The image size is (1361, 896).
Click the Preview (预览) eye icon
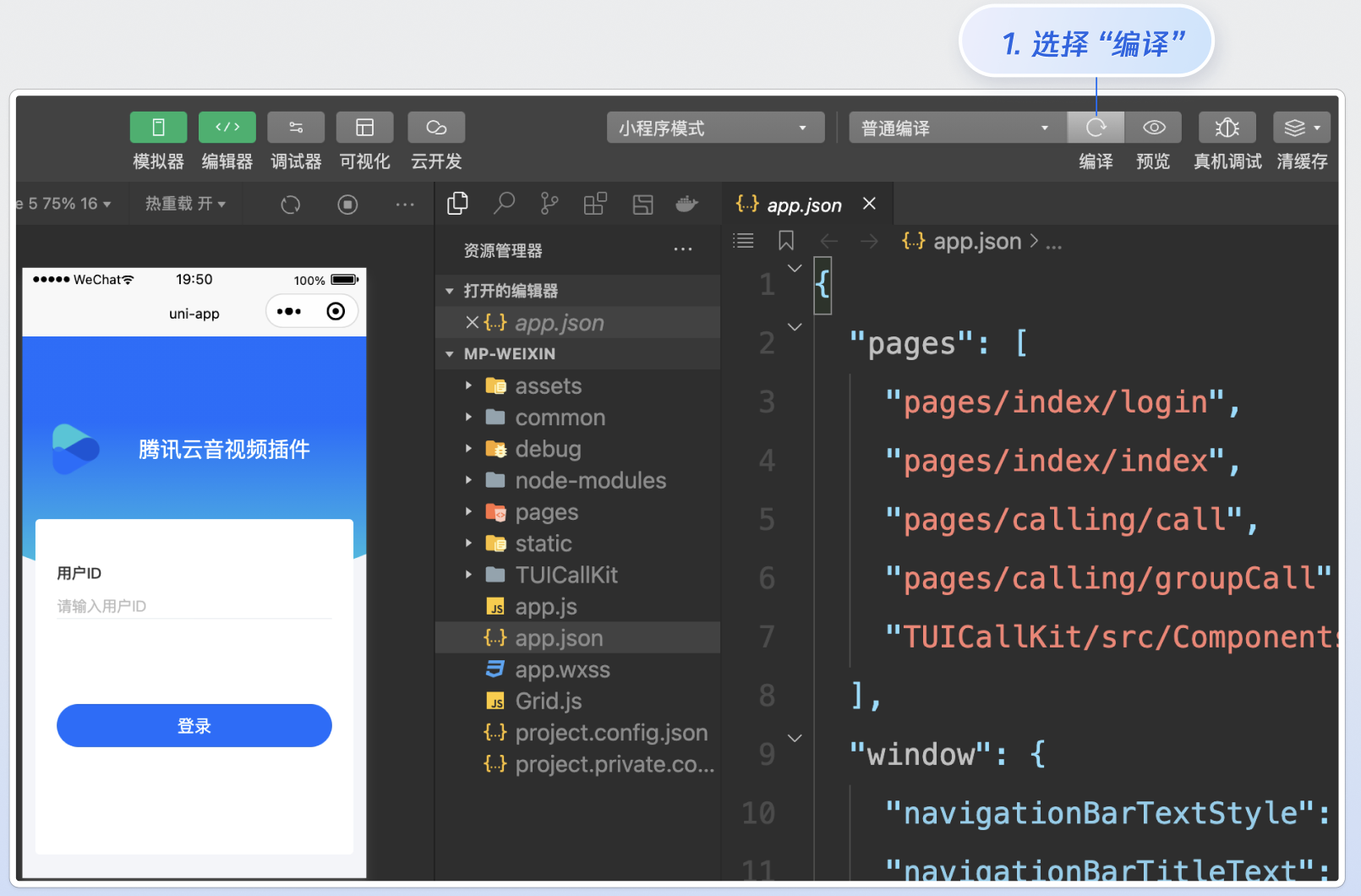[1154, 128]
